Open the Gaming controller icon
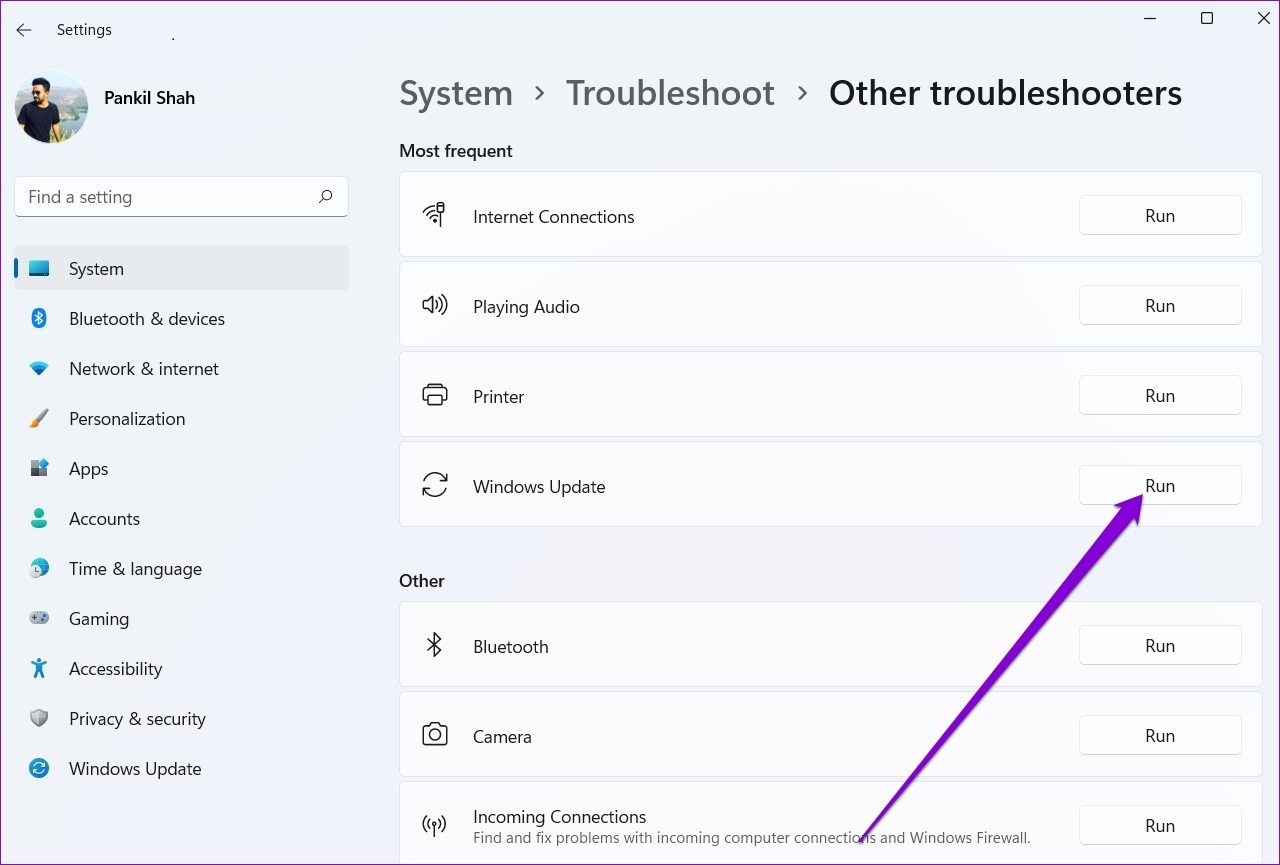The height and width of the screenshot is (865, 1280). tap(39, 619)
